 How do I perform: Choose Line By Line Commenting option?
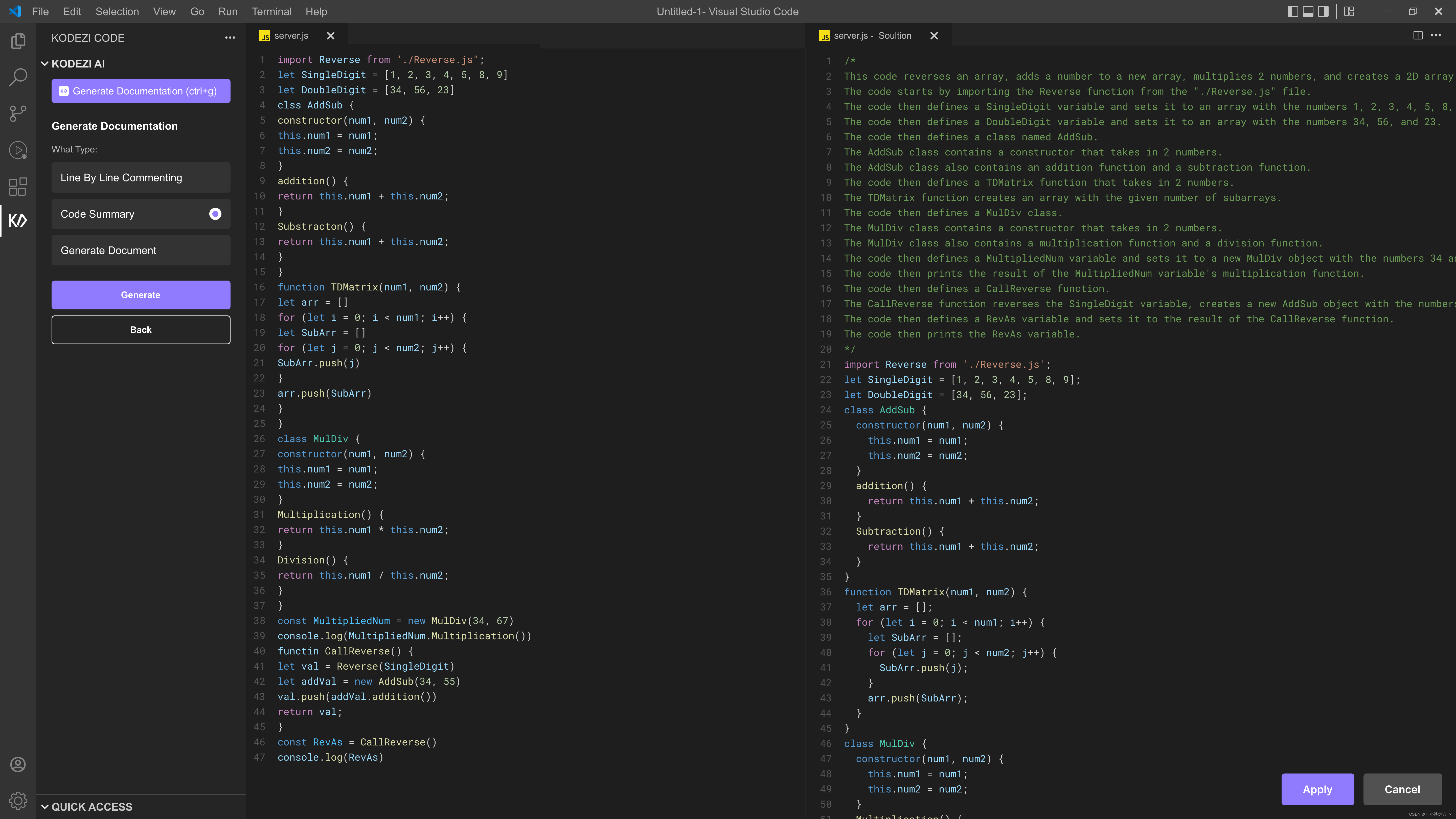(x=141, y=177)
